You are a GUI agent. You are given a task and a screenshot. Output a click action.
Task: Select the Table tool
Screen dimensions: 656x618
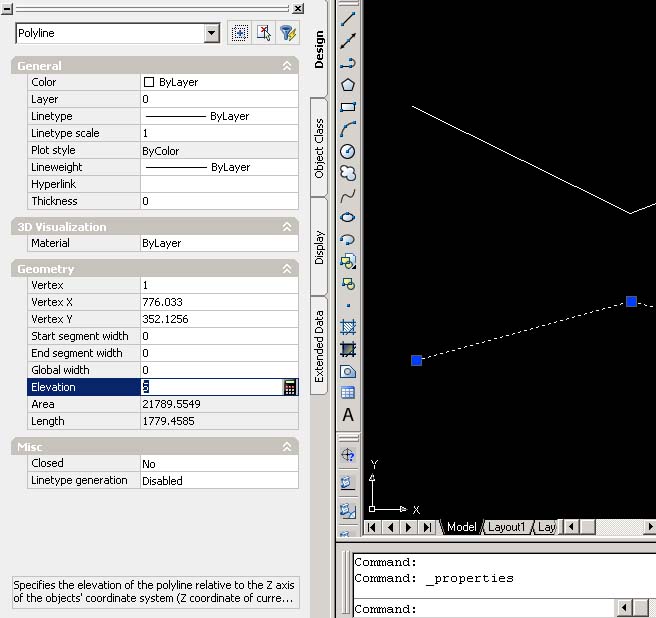[348, 393]
